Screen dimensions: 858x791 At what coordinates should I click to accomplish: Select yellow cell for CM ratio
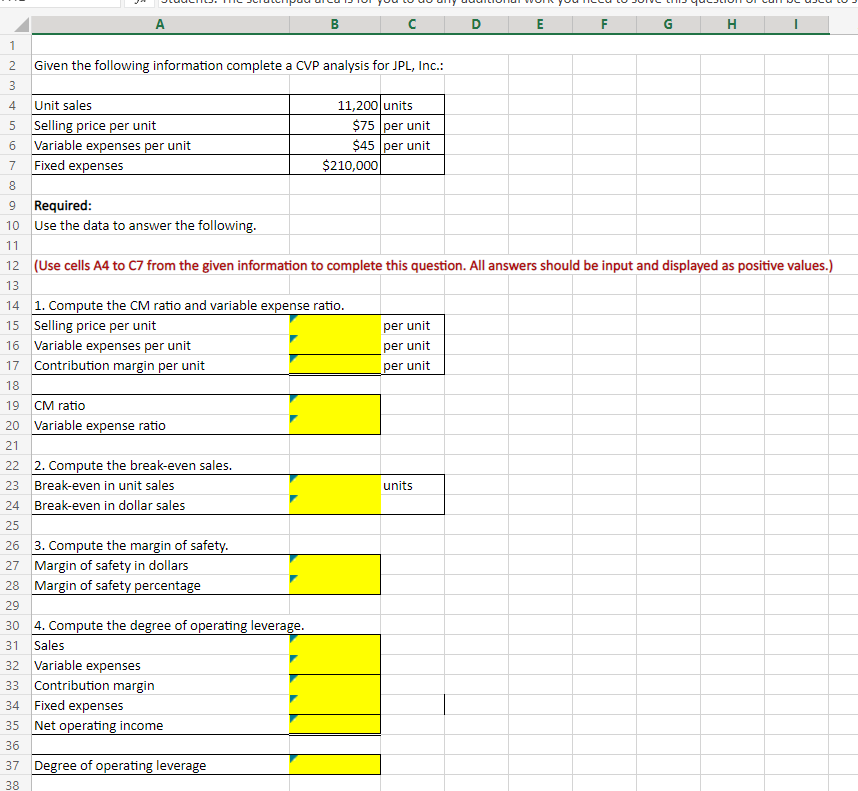pos(335,405)
